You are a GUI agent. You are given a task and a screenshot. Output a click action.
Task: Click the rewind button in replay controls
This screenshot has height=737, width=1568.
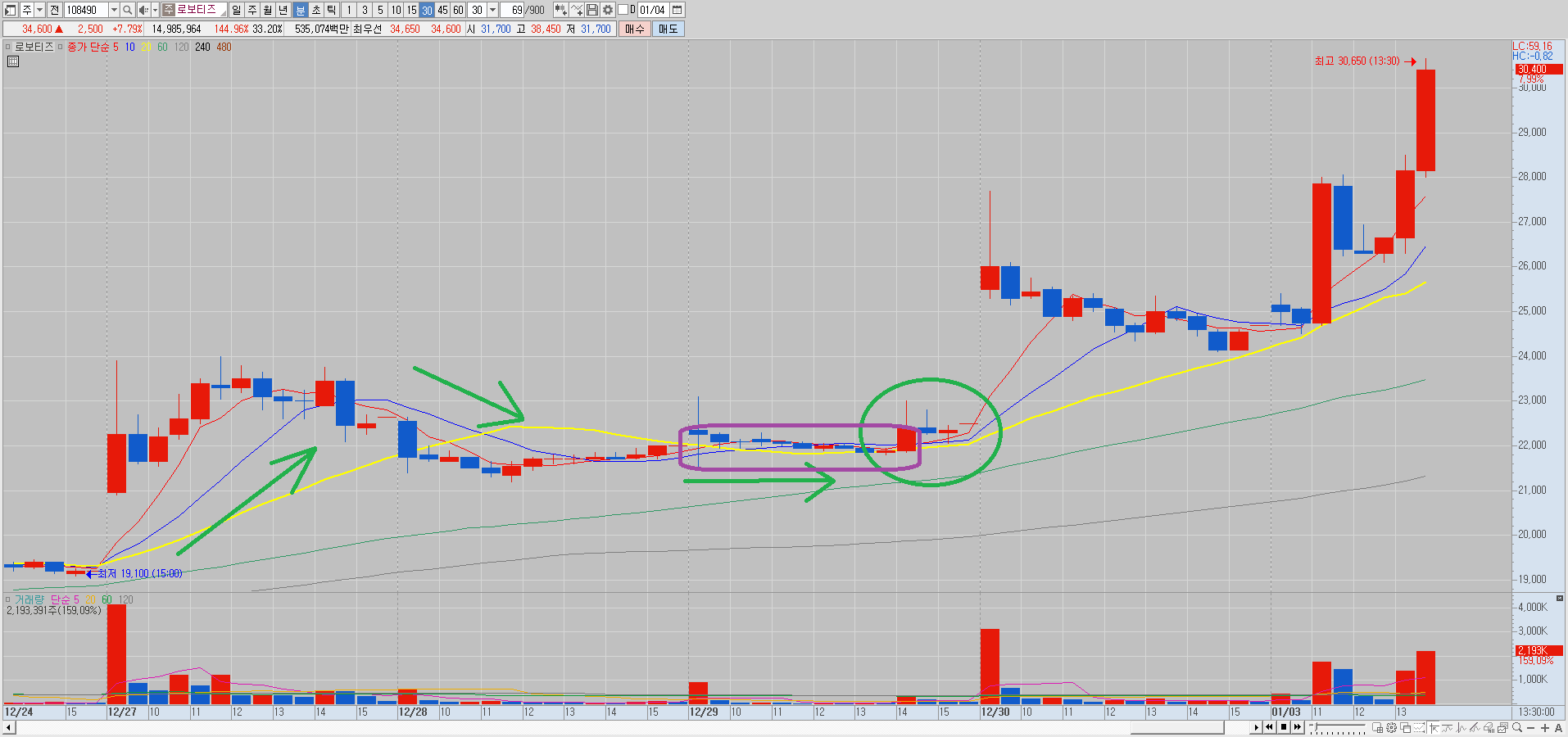coord(1270,727)
